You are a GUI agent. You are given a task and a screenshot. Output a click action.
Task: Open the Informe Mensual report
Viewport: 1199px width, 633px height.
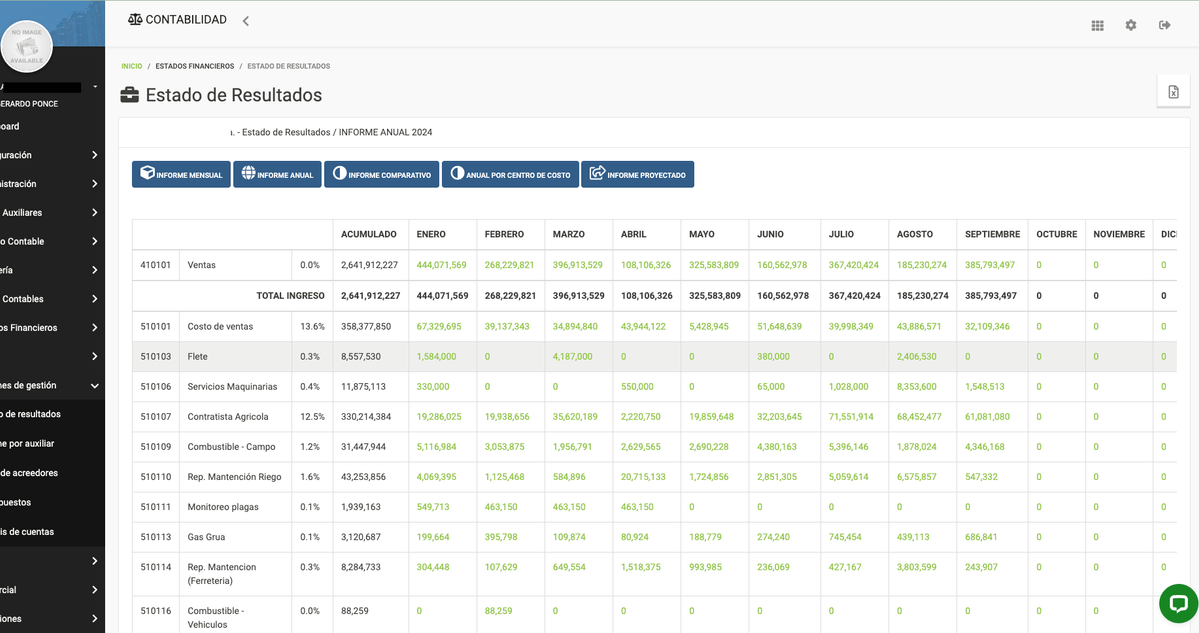point(181,174)
